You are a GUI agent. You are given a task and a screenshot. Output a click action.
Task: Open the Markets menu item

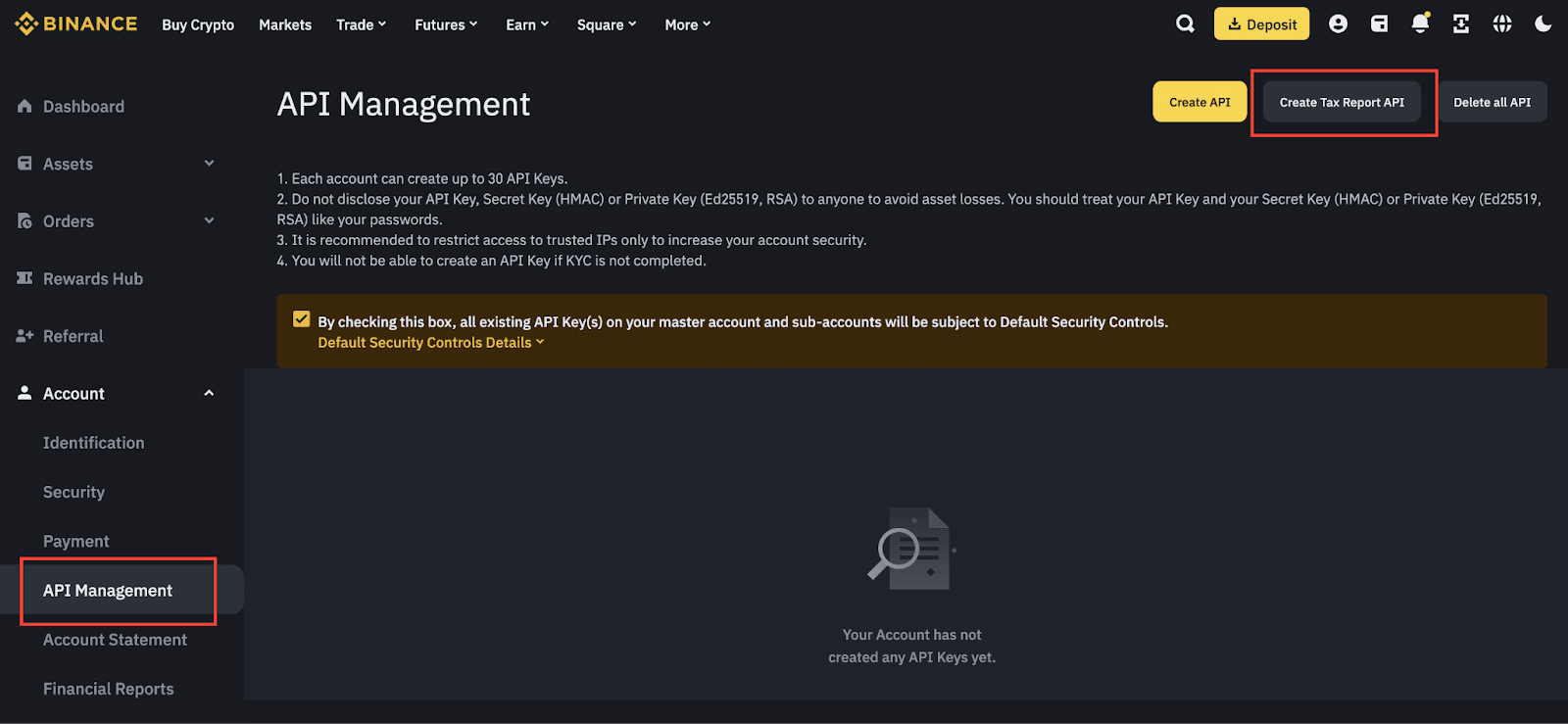pyautogui.click(x=285, y=24)
